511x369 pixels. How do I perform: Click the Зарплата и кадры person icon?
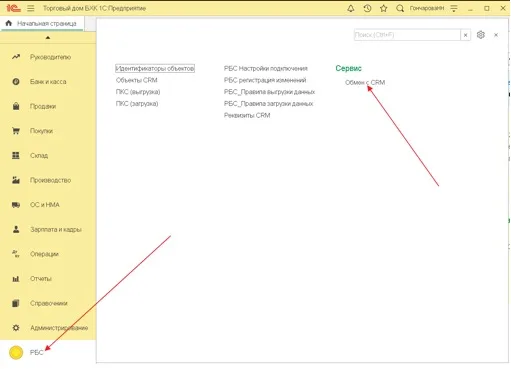click(x=16, y=229)
